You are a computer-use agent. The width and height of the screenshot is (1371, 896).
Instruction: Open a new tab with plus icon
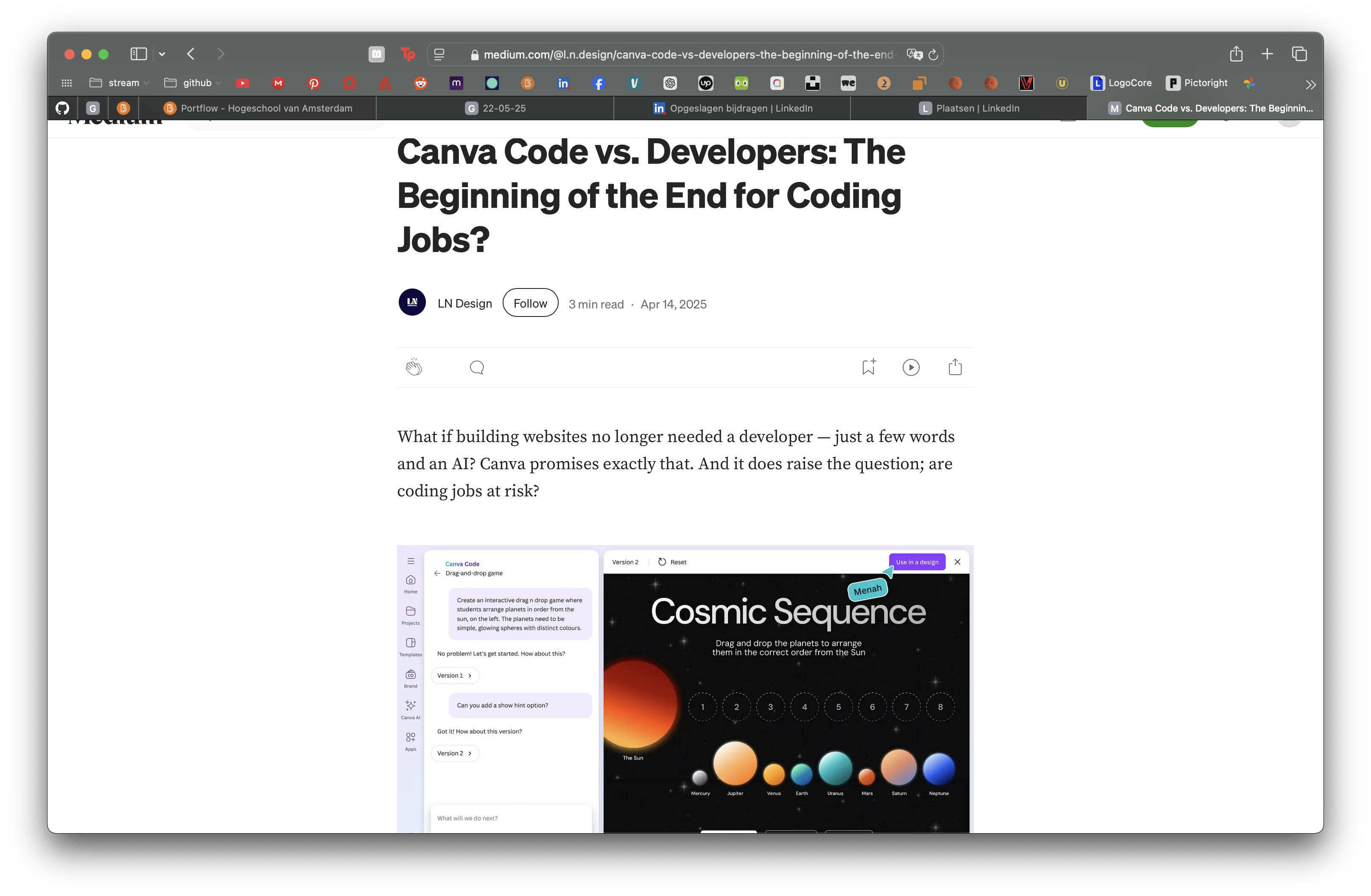click(x=1267, y=54)
